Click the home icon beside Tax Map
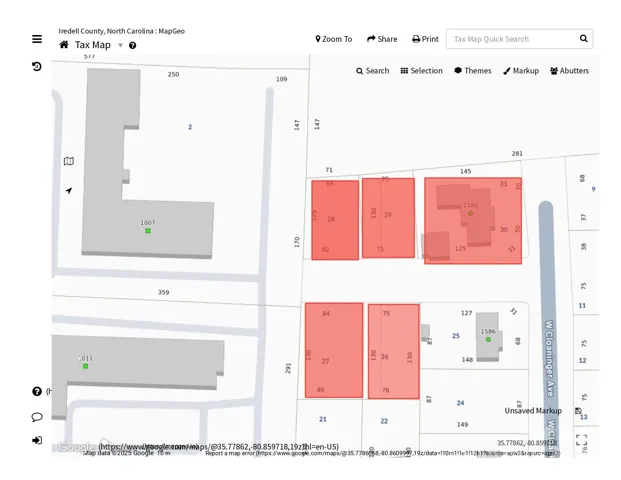Image resolution: width=621 pixels, height=480 pixels. click(x=64, y=45)
